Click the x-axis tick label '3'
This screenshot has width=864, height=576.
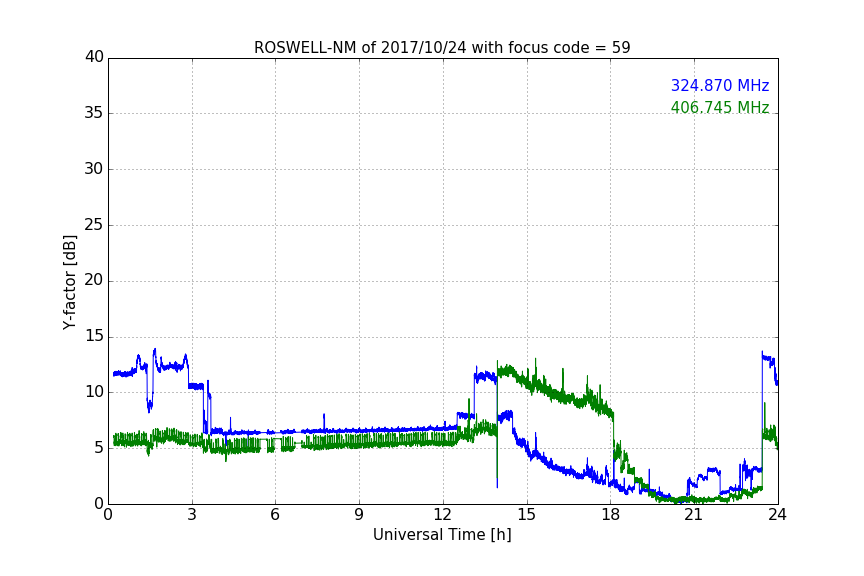[x=192, y=515]
